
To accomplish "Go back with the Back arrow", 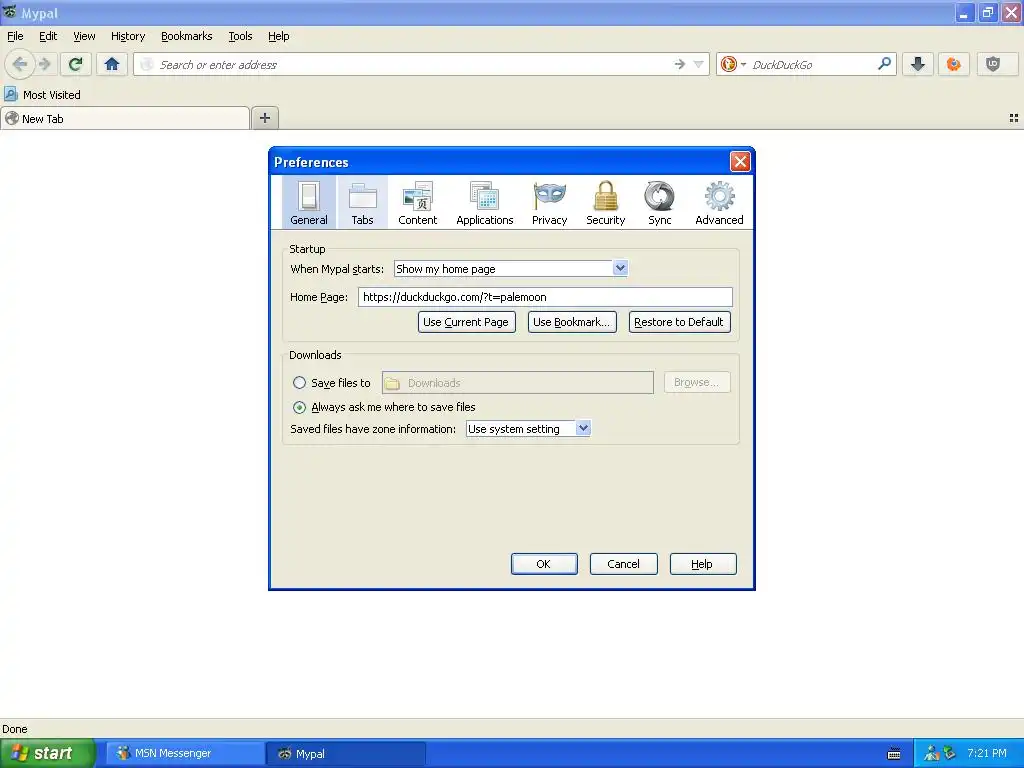I will click(x=20, y=64).
